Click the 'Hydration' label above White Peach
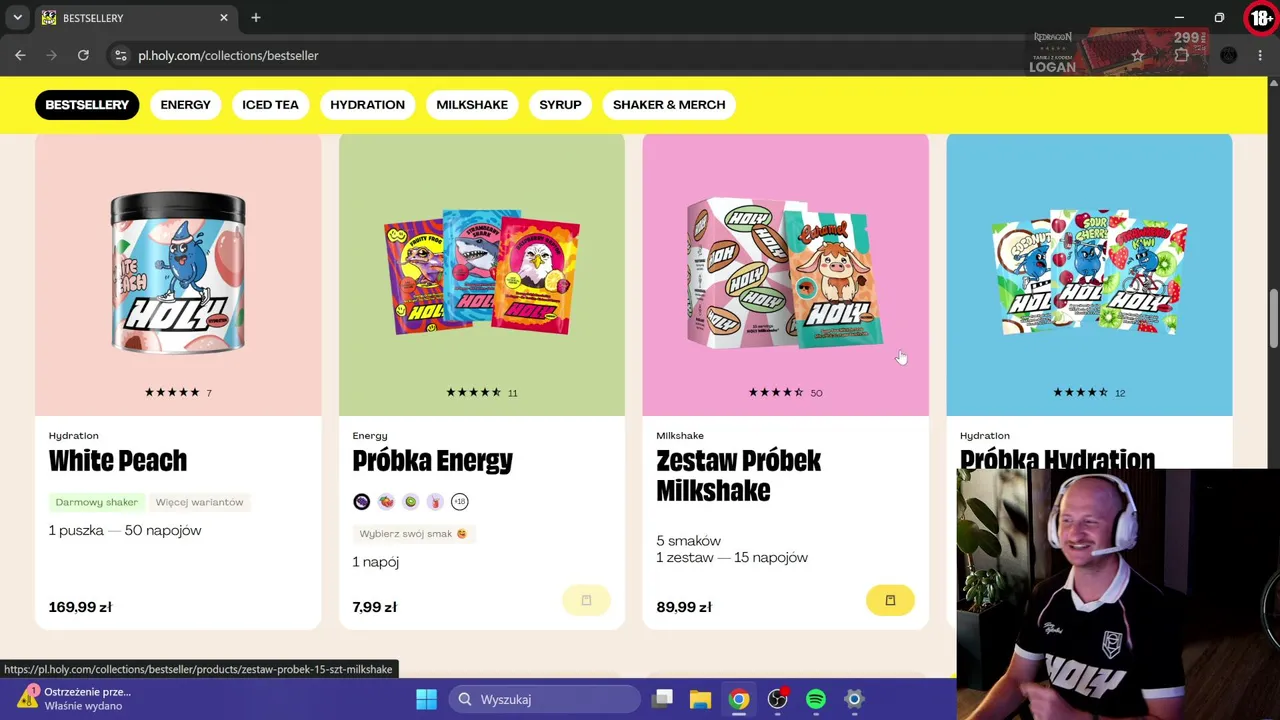The width and height of the screenshot is (1280, 720). pos(74,436)
